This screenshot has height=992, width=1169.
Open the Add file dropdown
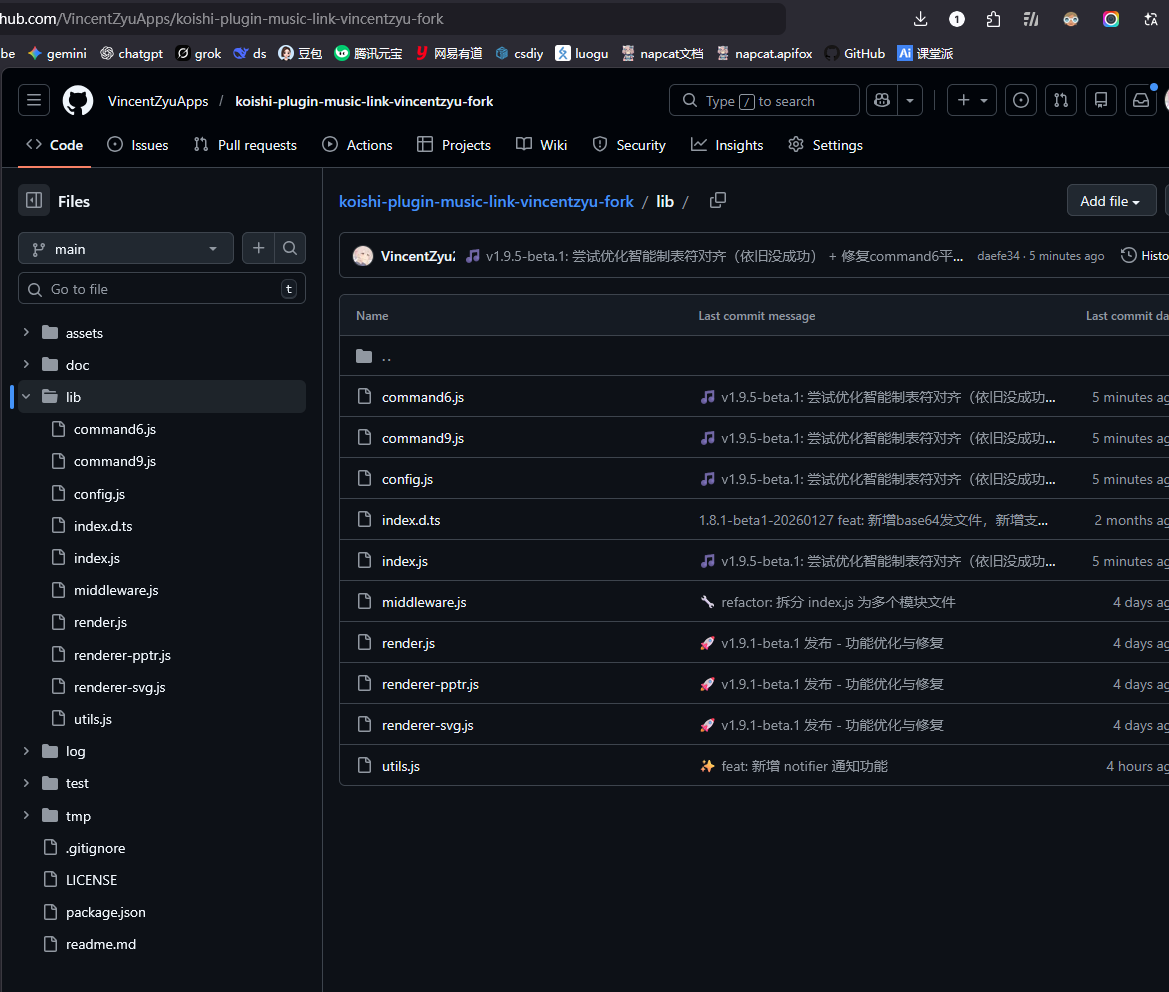1110,201
